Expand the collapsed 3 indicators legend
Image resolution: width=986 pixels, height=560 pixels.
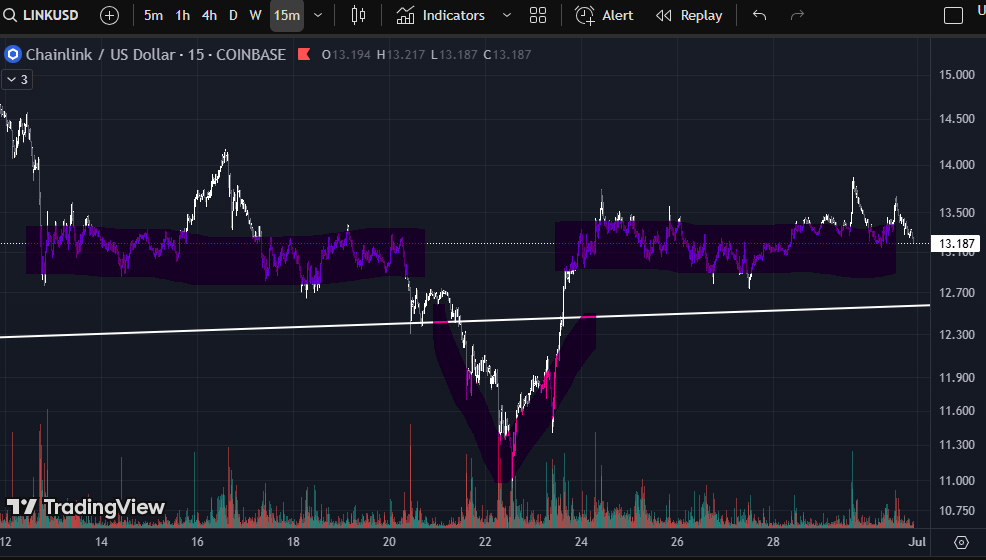[x=17, y=79]
